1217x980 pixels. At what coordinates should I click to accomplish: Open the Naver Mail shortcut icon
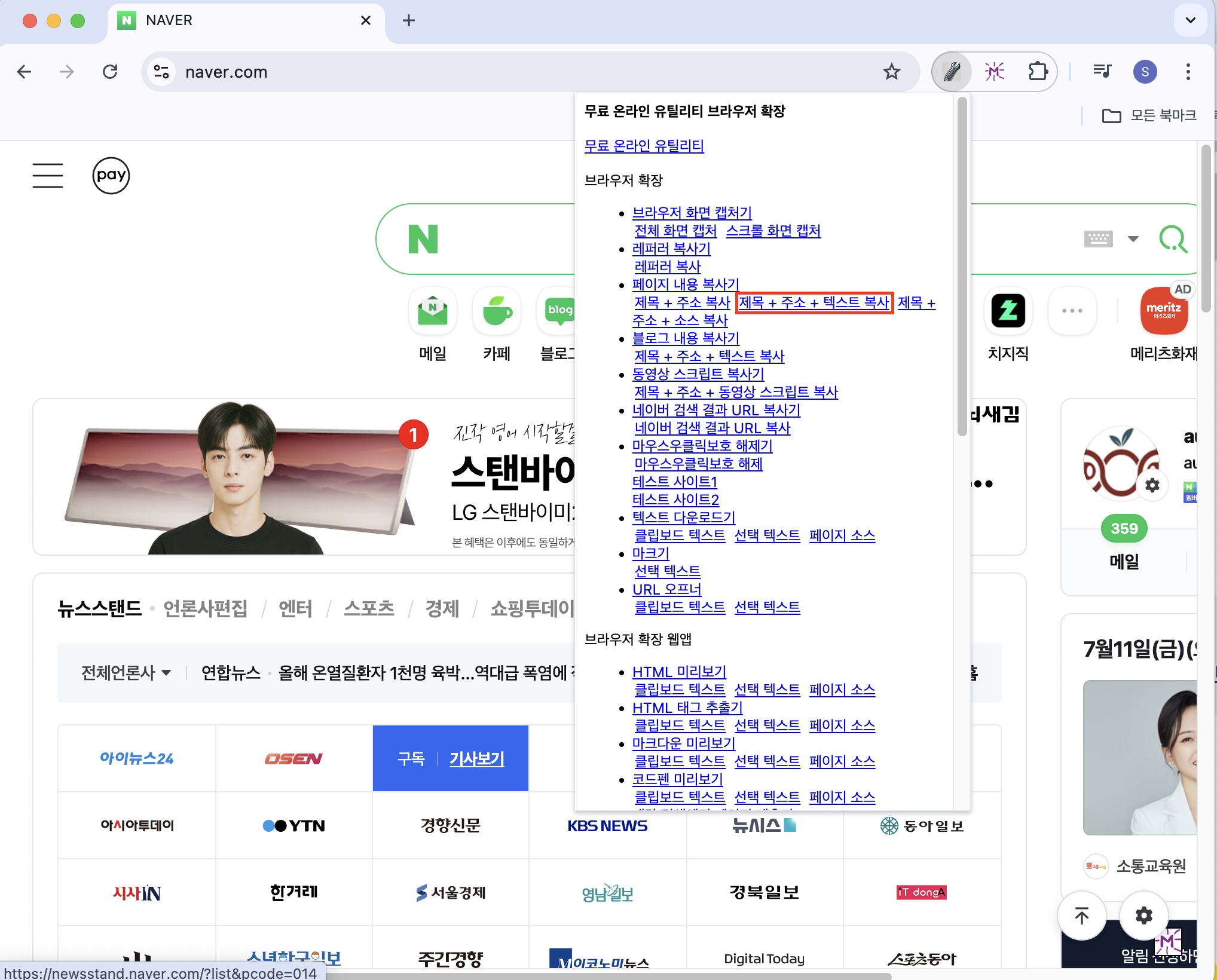tap(433, 311)
